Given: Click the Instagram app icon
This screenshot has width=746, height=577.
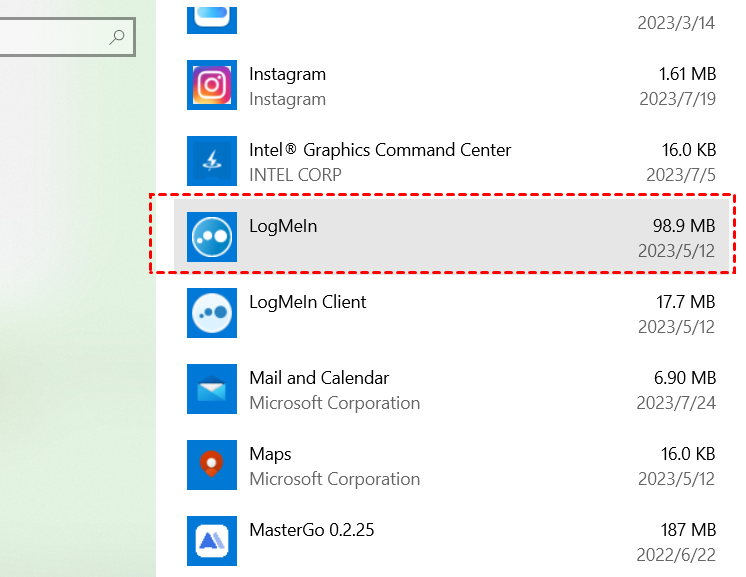Looking at the screenshot, I should pyautogui.click(x=212, y=85).
